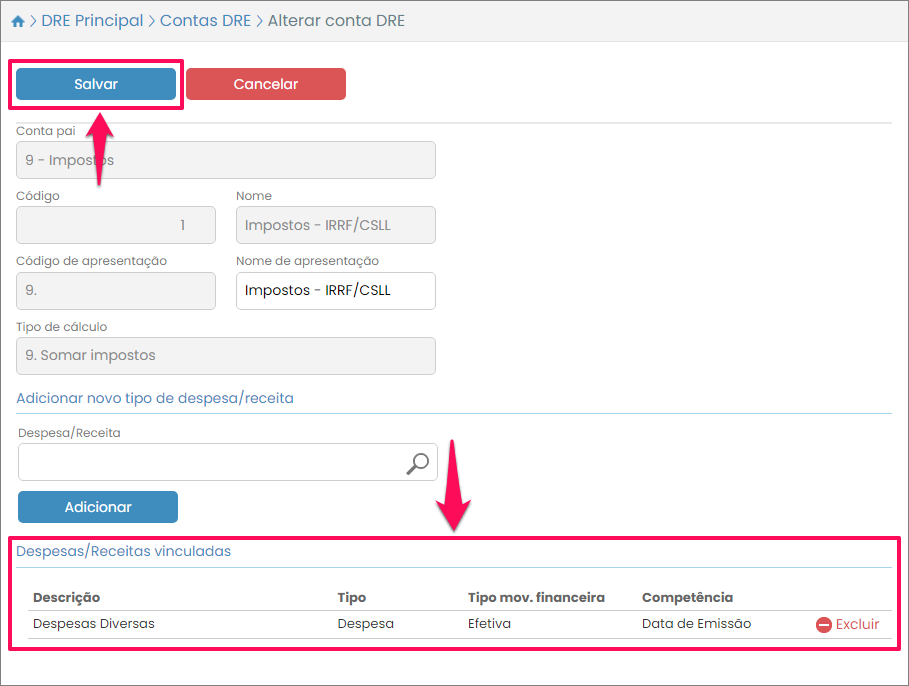Go to DRE Principal breadcrumb
The height and width of the screenshot is (686, 909).
pyautogui.click(x=92, y=21)
